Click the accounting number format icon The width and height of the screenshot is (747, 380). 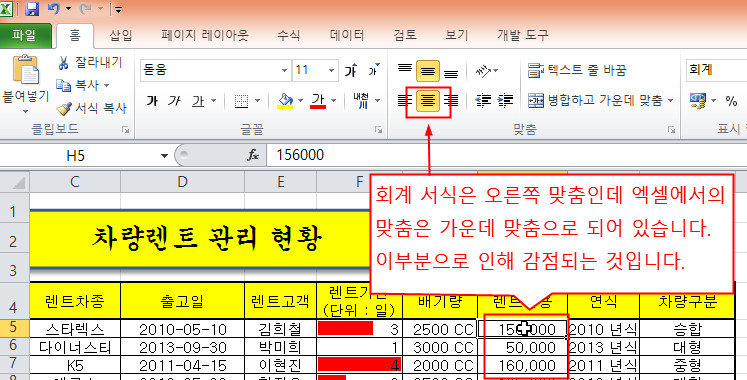698,100
